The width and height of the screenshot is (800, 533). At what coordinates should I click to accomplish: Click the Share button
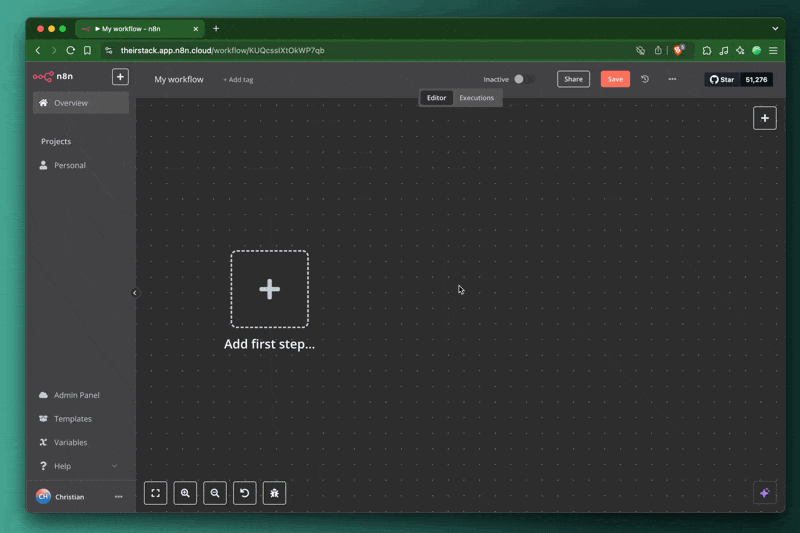point(573,79)
